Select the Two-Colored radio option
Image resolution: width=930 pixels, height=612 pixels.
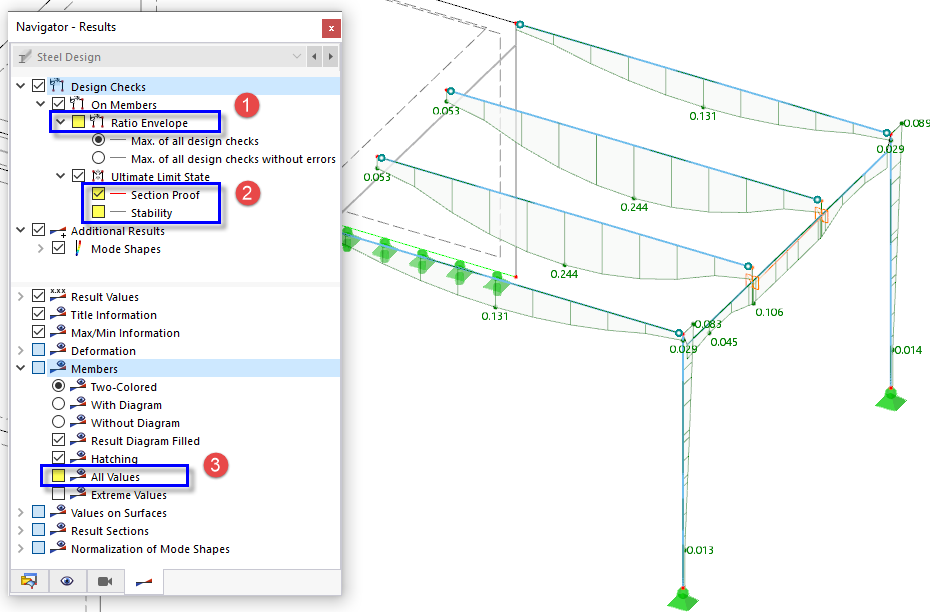(x=58, y=385)
